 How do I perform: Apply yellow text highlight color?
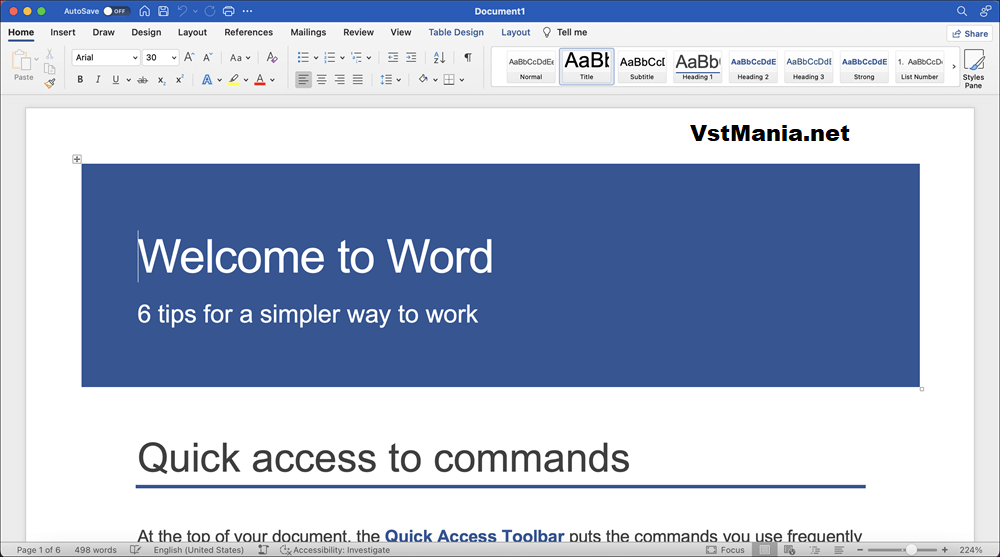pos(234,80)
